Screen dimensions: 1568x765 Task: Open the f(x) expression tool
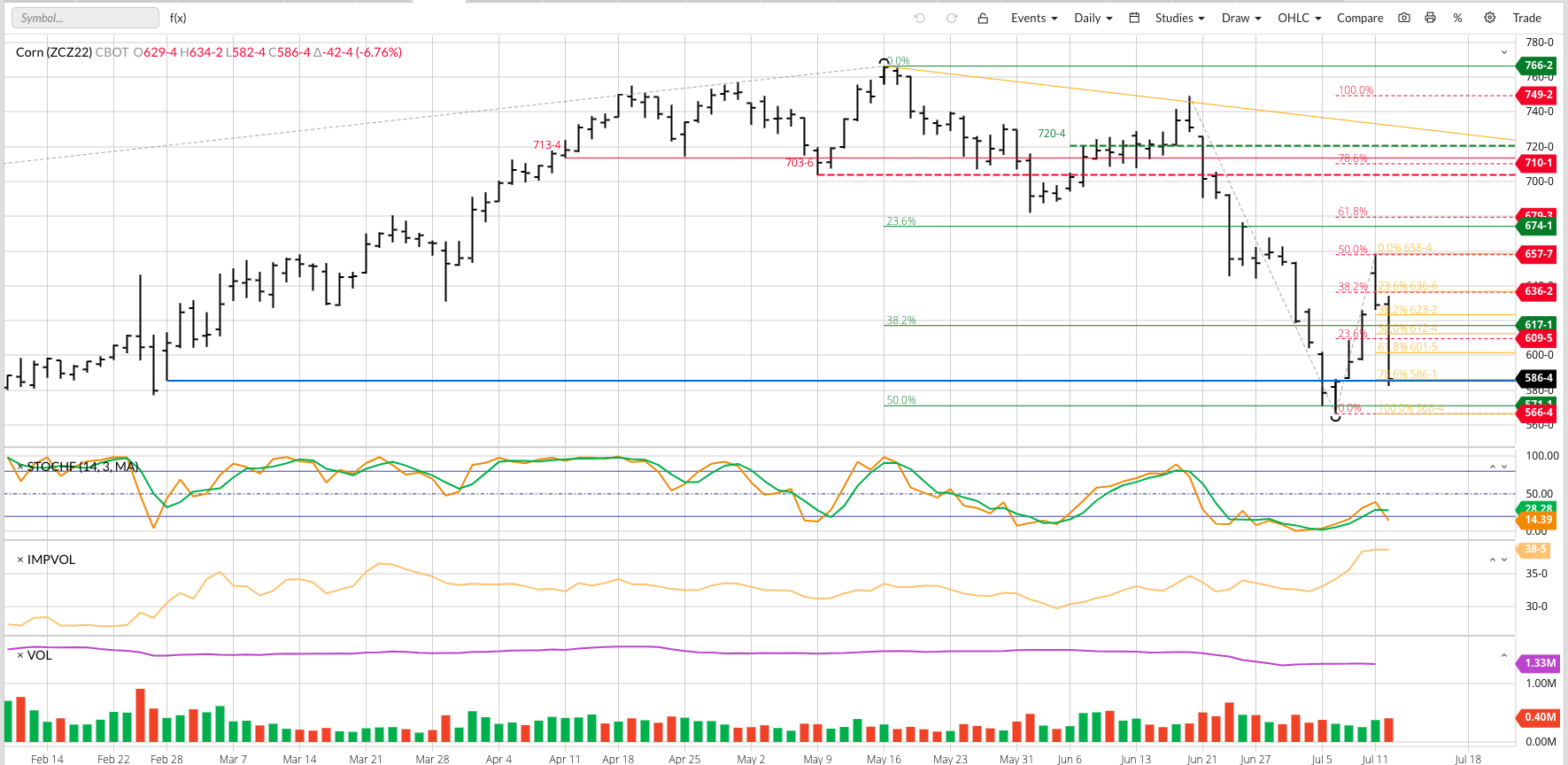pyautogui.click(x=178, y=18)
